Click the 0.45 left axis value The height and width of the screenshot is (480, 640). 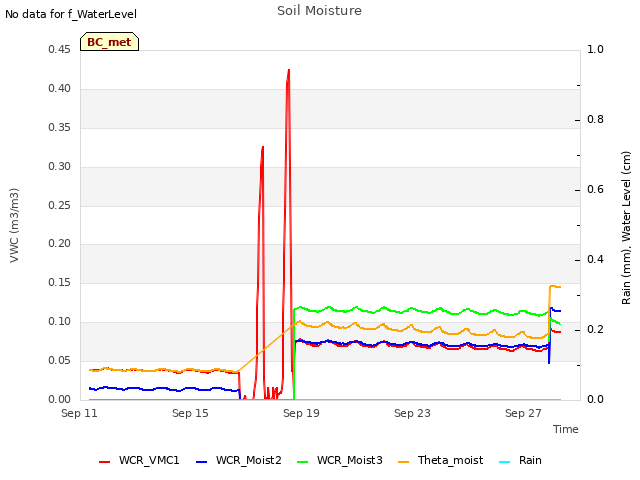click(x=59, y=50)
